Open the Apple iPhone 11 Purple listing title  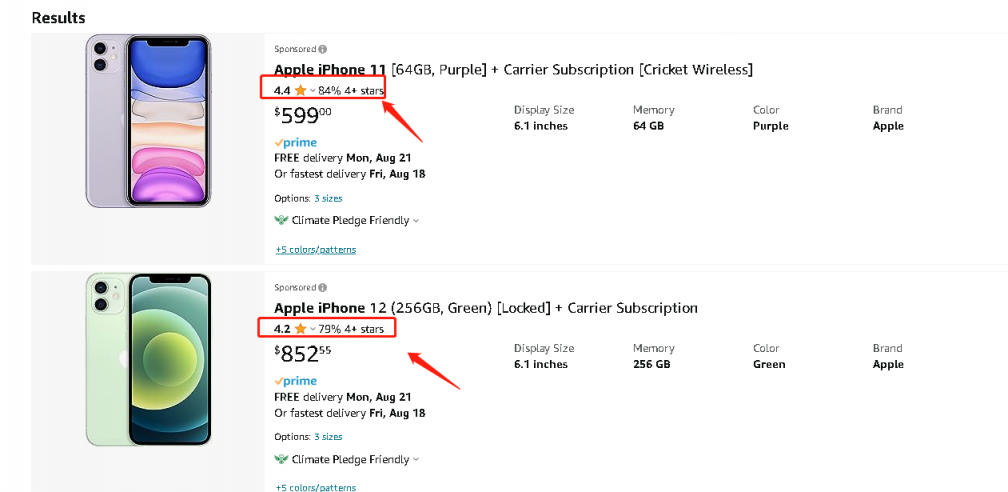click(x=513, y=69)
